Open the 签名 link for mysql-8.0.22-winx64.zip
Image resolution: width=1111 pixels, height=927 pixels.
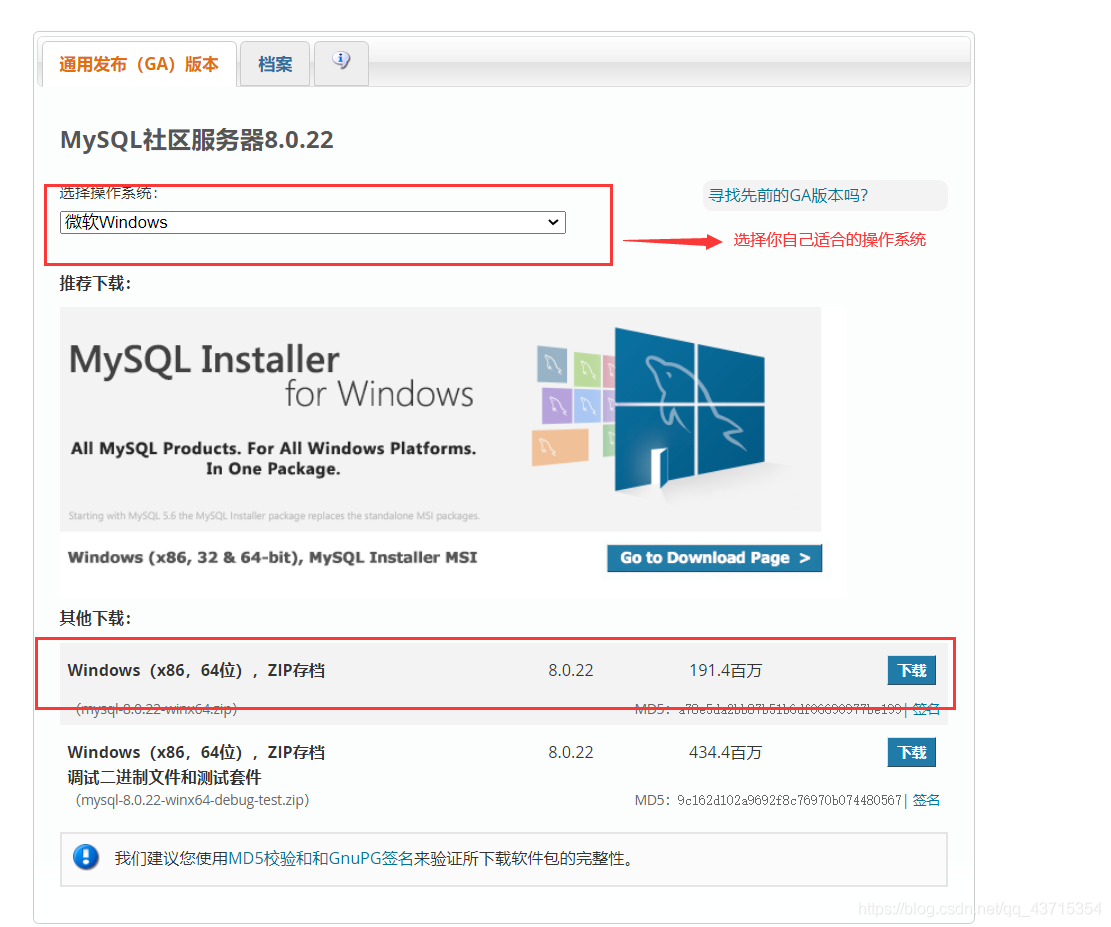[x=926, y=709]
